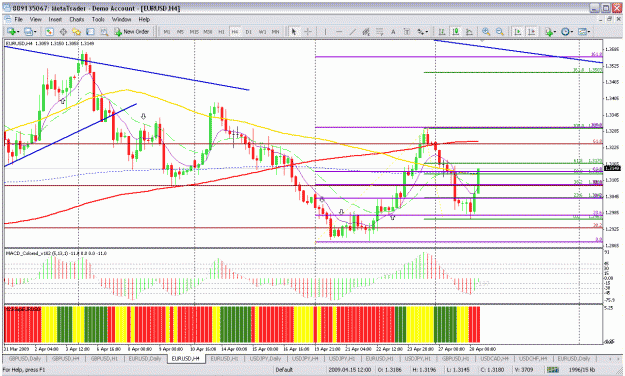Switch to the GBPUSD,Daily chart tab

[25, 358]
